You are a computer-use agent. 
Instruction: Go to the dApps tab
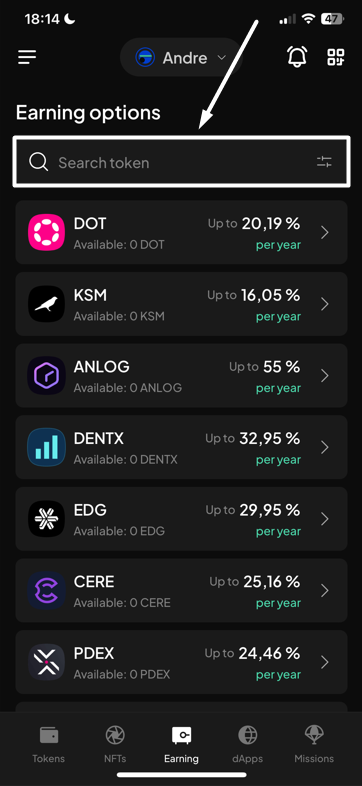point(248,744)
